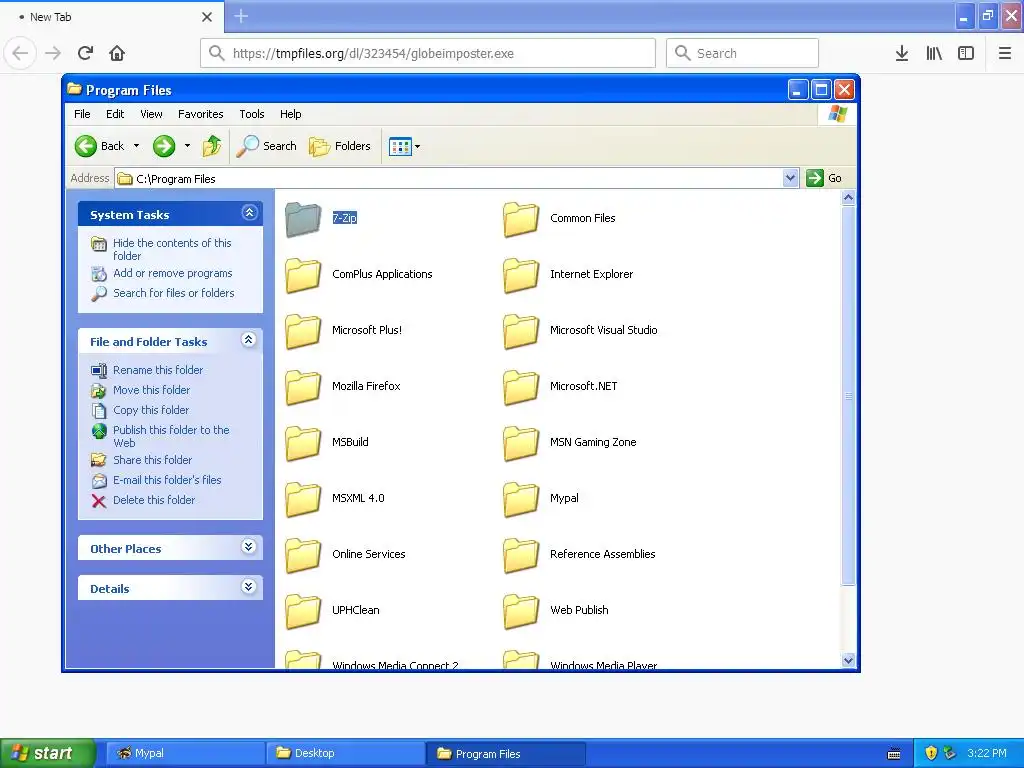Select the UPHClean folder icon
Viewport: 1024px width, 768px height.
(x=303, y=611)
